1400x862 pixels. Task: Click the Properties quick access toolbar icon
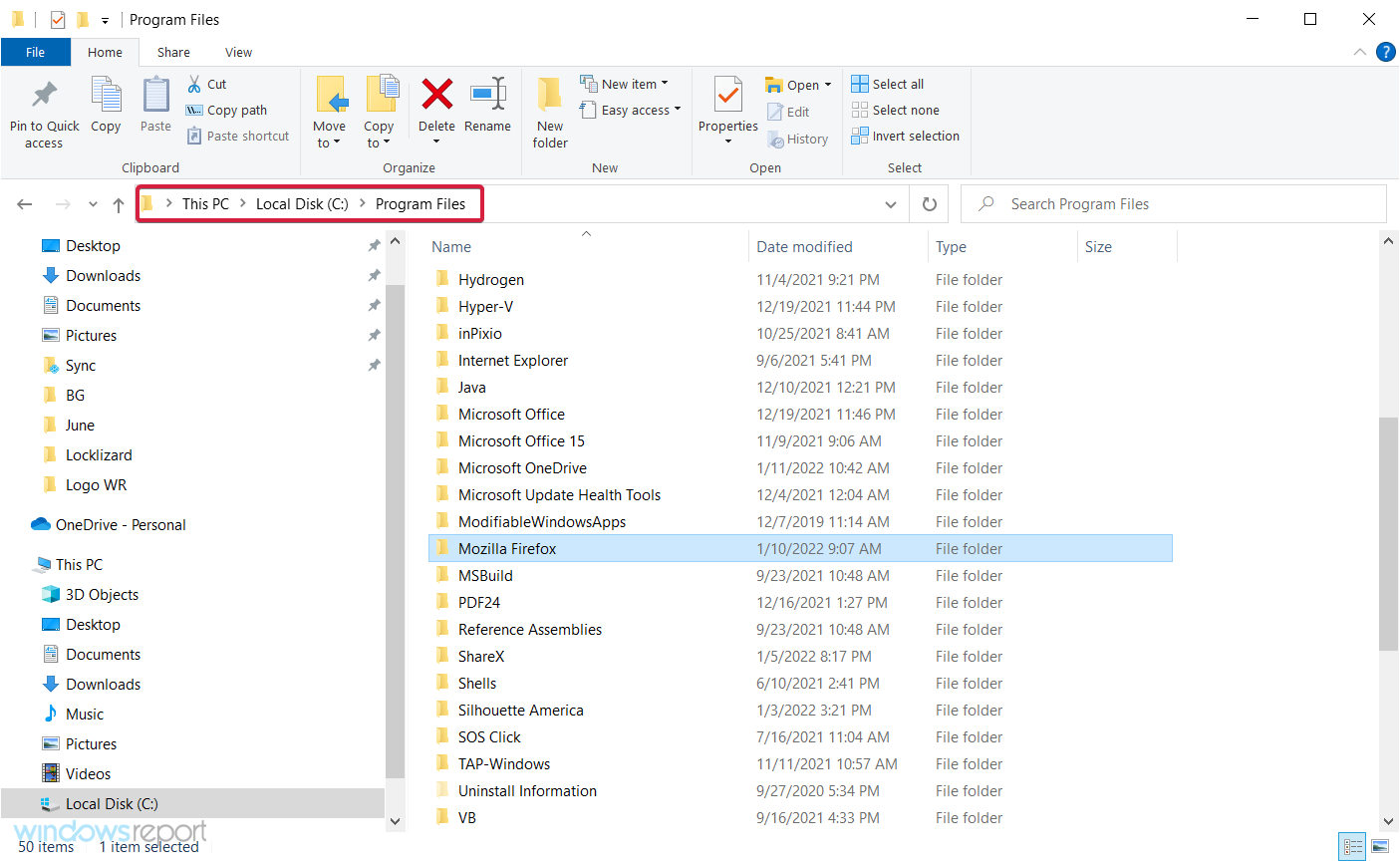58,20
